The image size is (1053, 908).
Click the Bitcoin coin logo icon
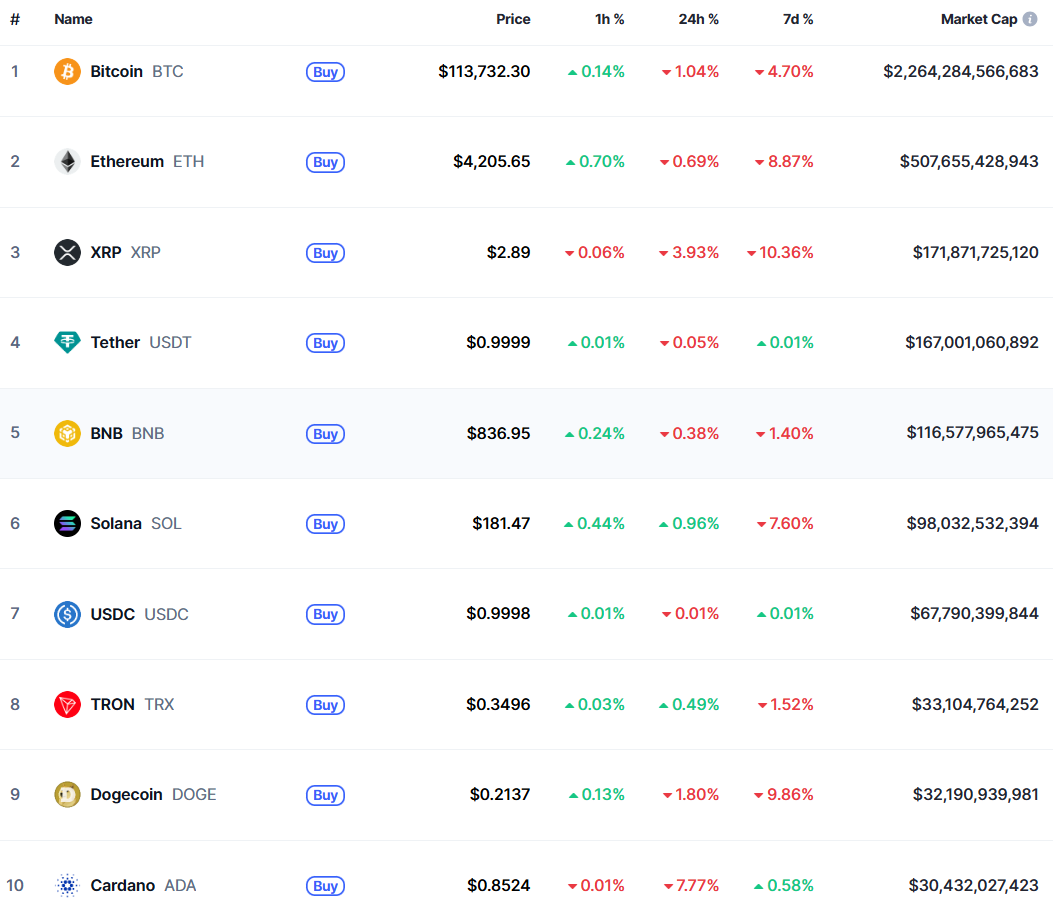tap(67, 72)
